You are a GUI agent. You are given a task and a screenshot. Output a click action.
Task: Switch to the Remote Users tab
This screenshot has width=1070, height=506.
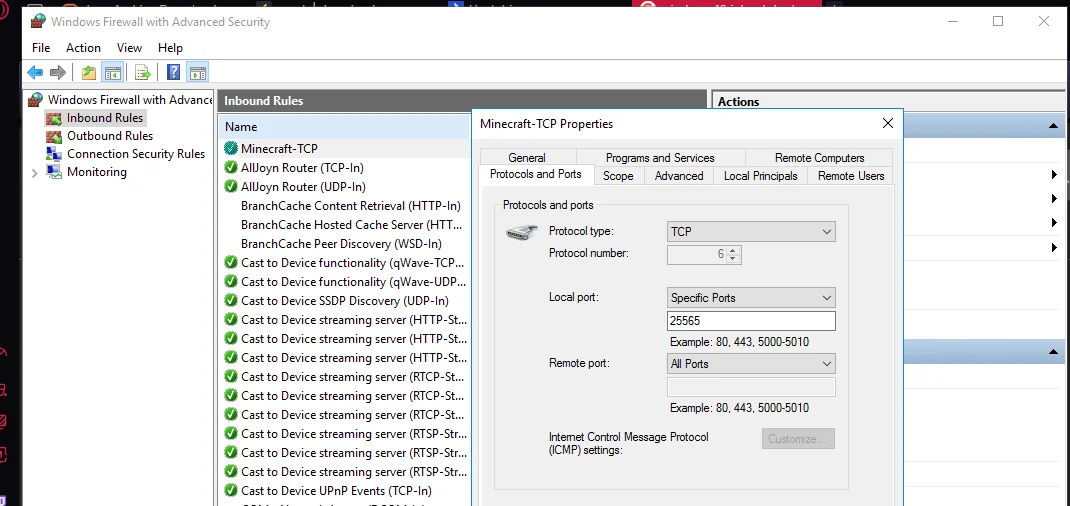[850, 176]
